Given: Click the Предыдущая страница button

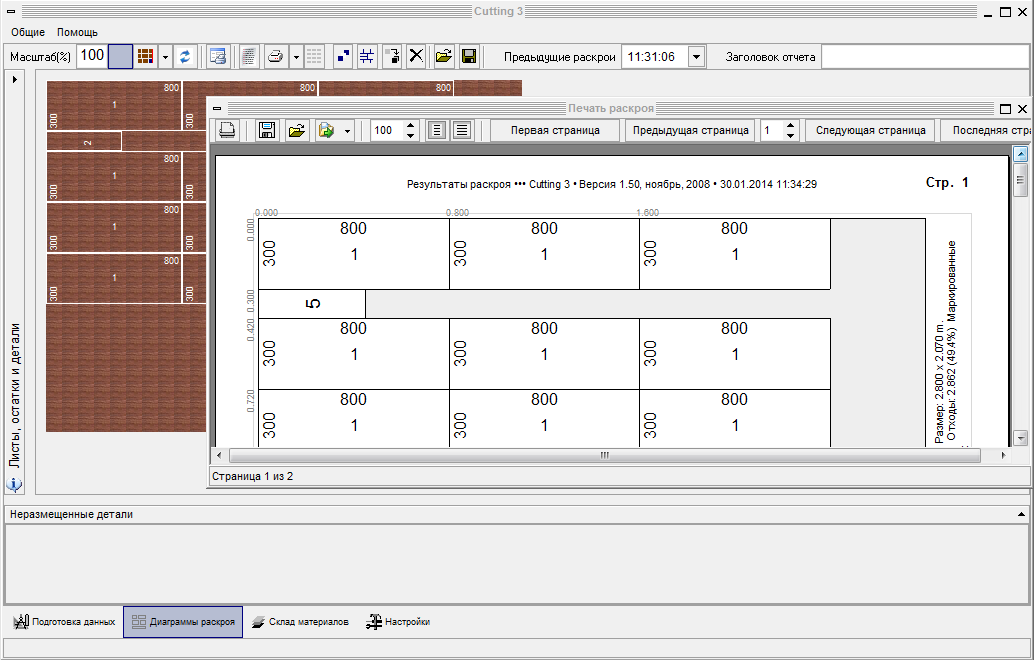Looking at the screenshot, I should tap(690, 131).
